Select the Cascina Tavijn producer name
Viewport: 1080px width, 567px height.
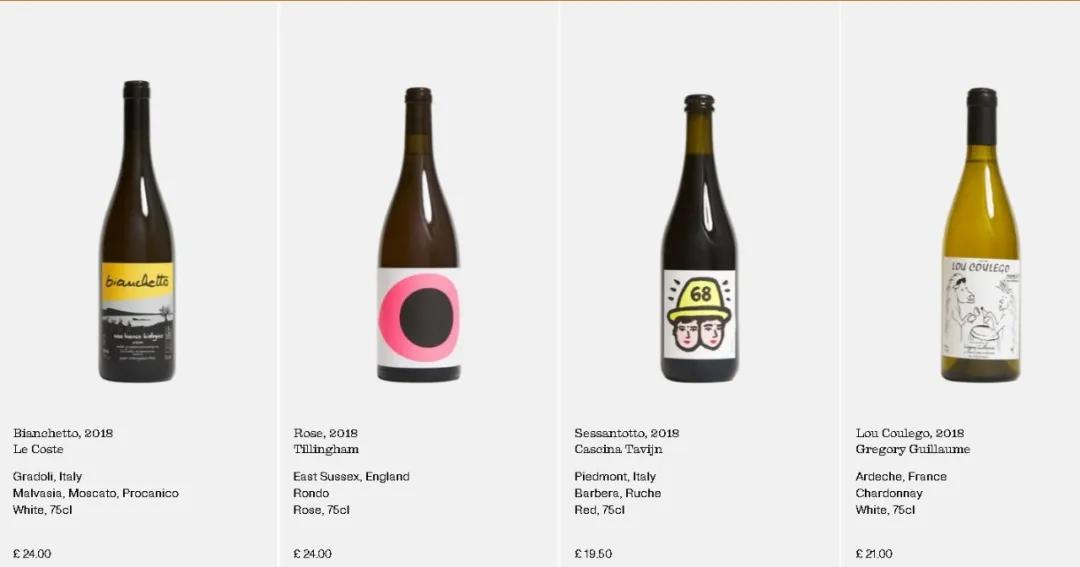(618, 449)
